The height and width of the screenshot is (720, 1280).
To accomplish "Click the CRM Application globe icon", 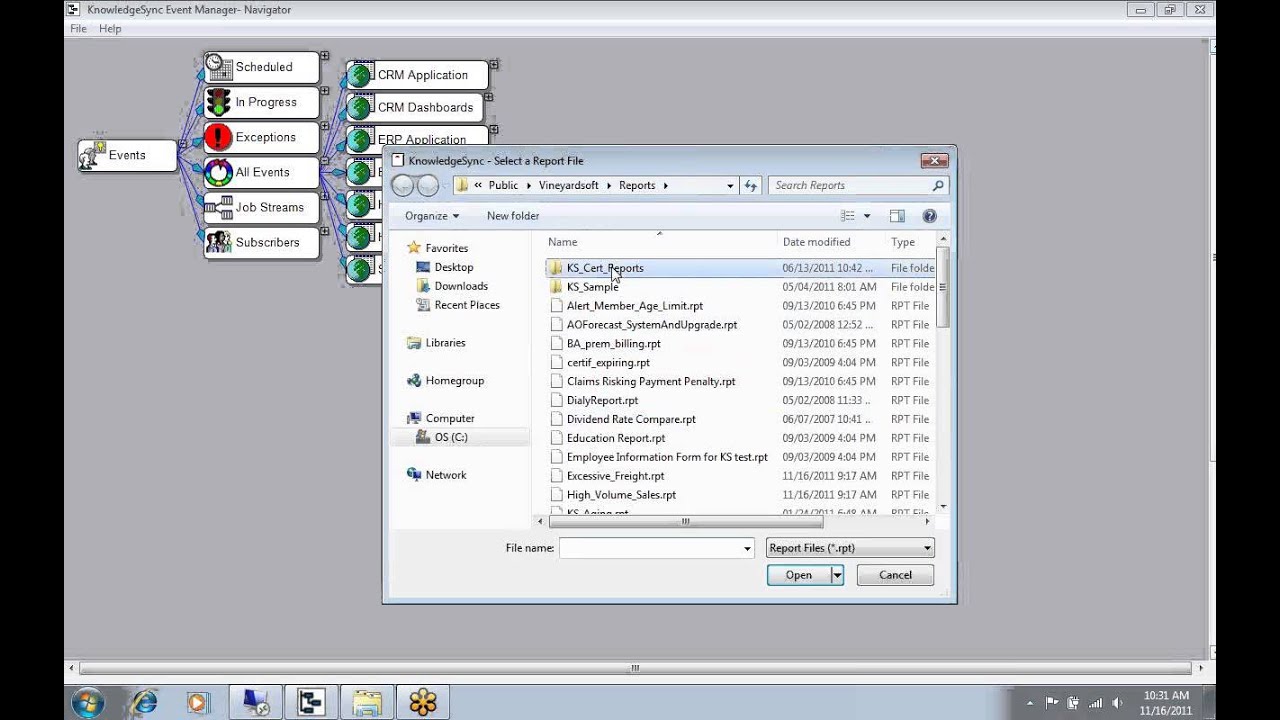I will coord(359,75).
